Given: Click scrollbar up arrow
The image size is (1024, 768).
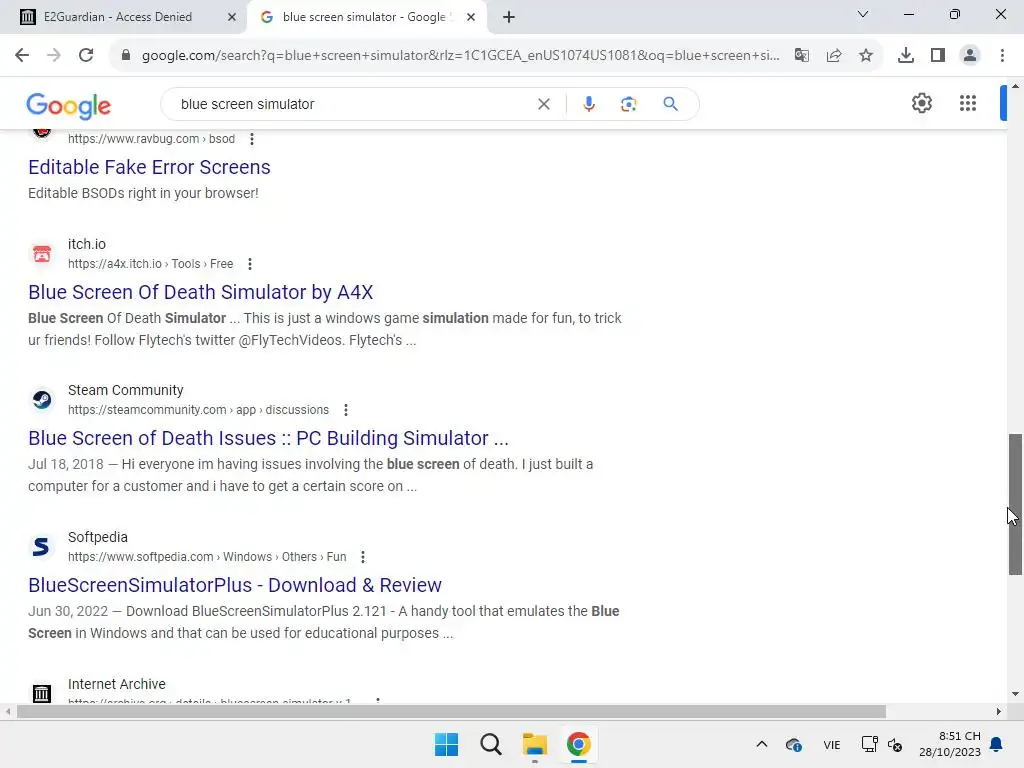Looking at the screenshot, I should 1015,86.
